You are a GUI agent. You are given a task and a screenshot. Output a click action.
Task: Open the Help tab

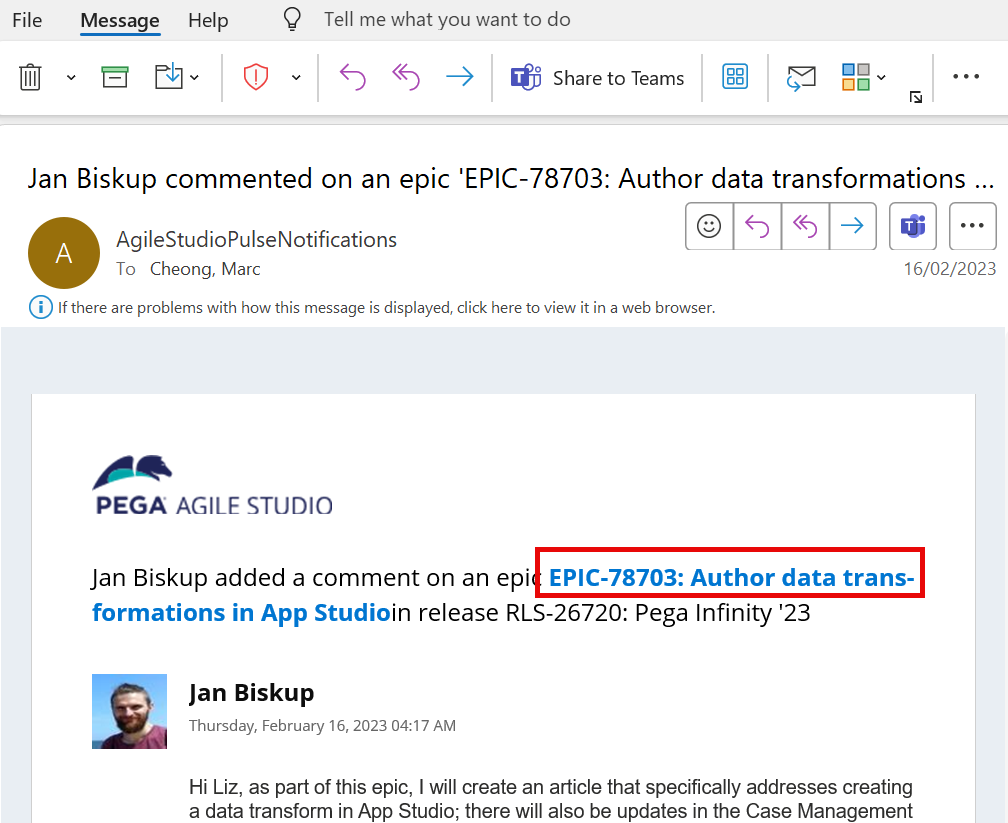click(x=208, y=21)
